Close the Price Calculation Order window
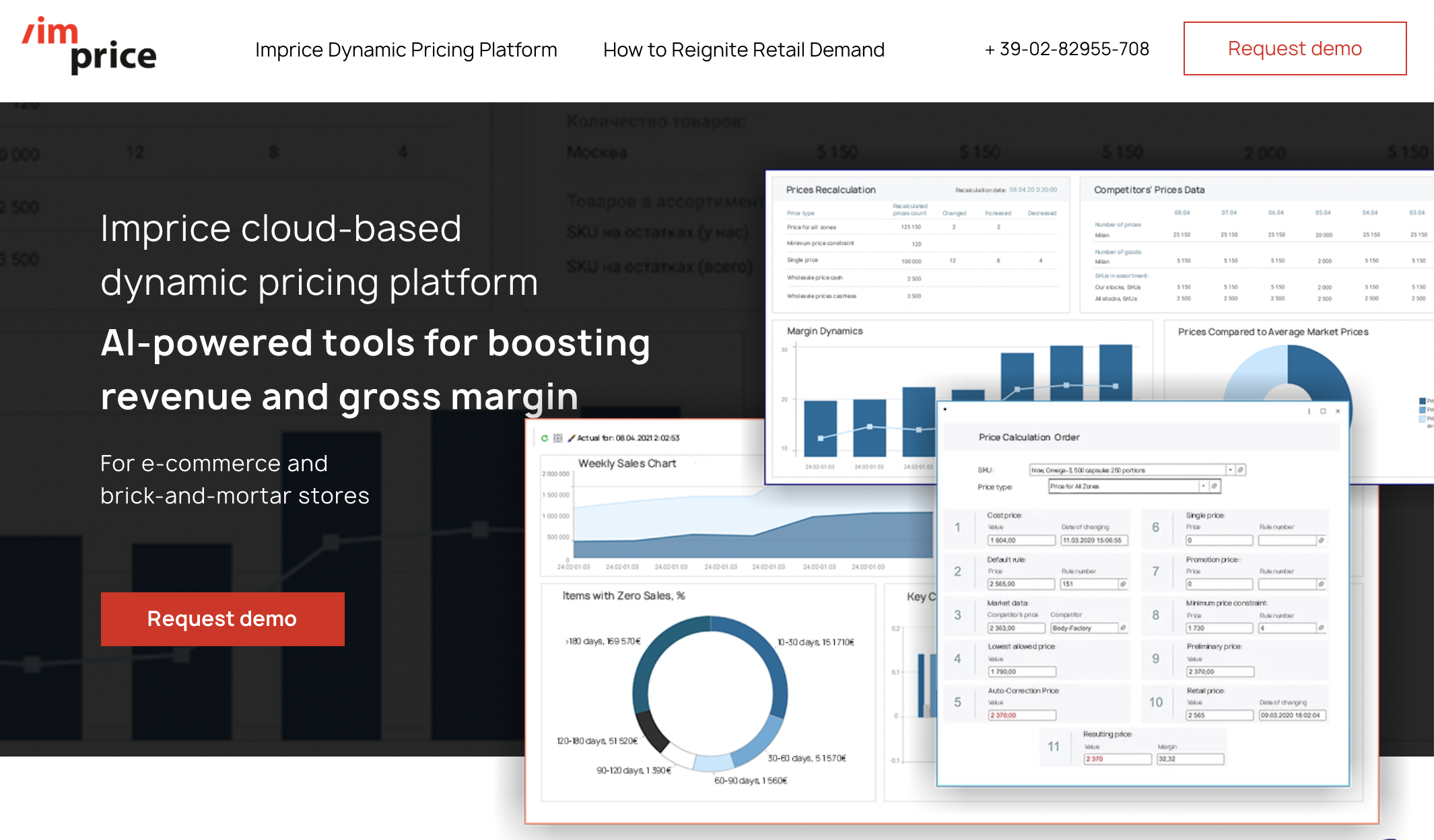Image resolution: width=1434 pixels, height=840 pixels. point(1338,411)
